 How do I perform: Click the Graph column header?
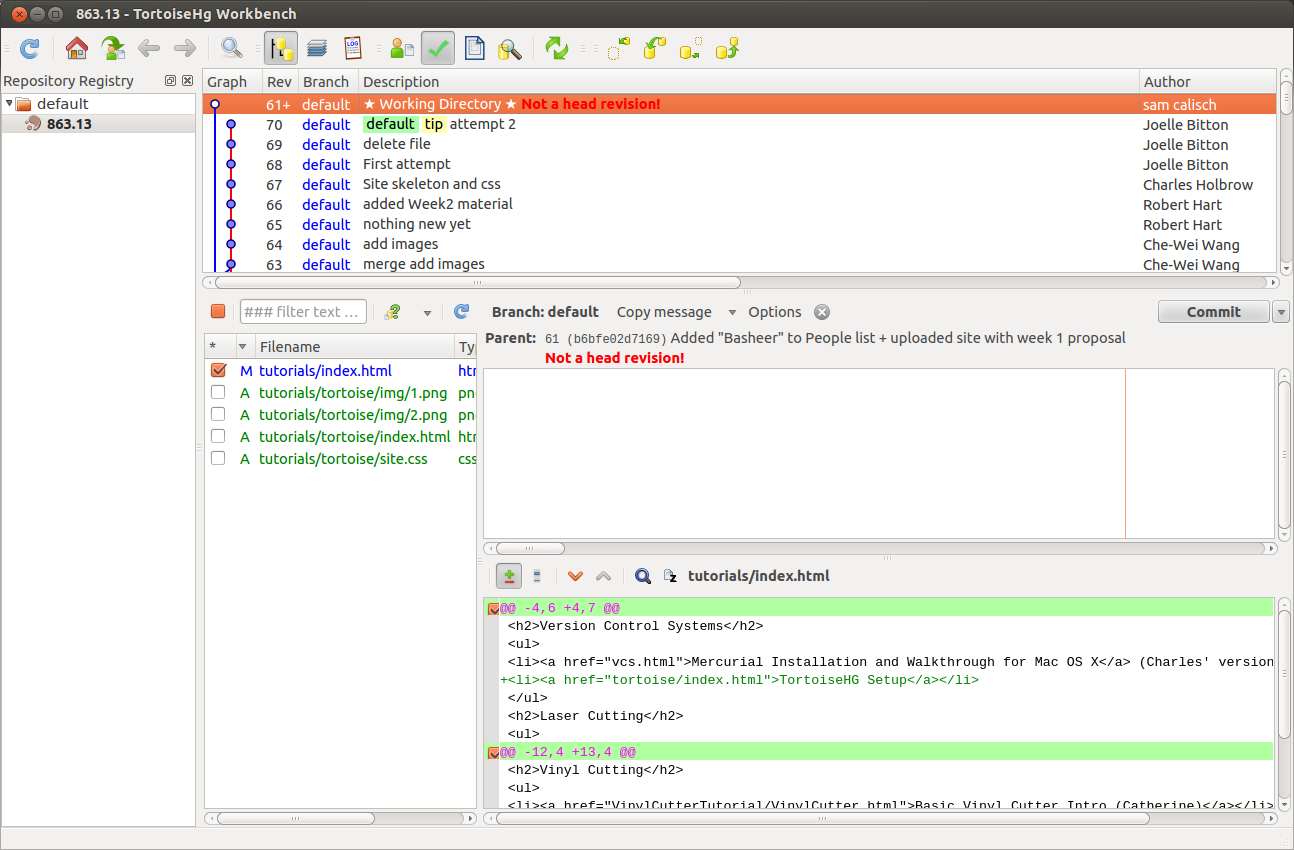[x=232, y=82]
